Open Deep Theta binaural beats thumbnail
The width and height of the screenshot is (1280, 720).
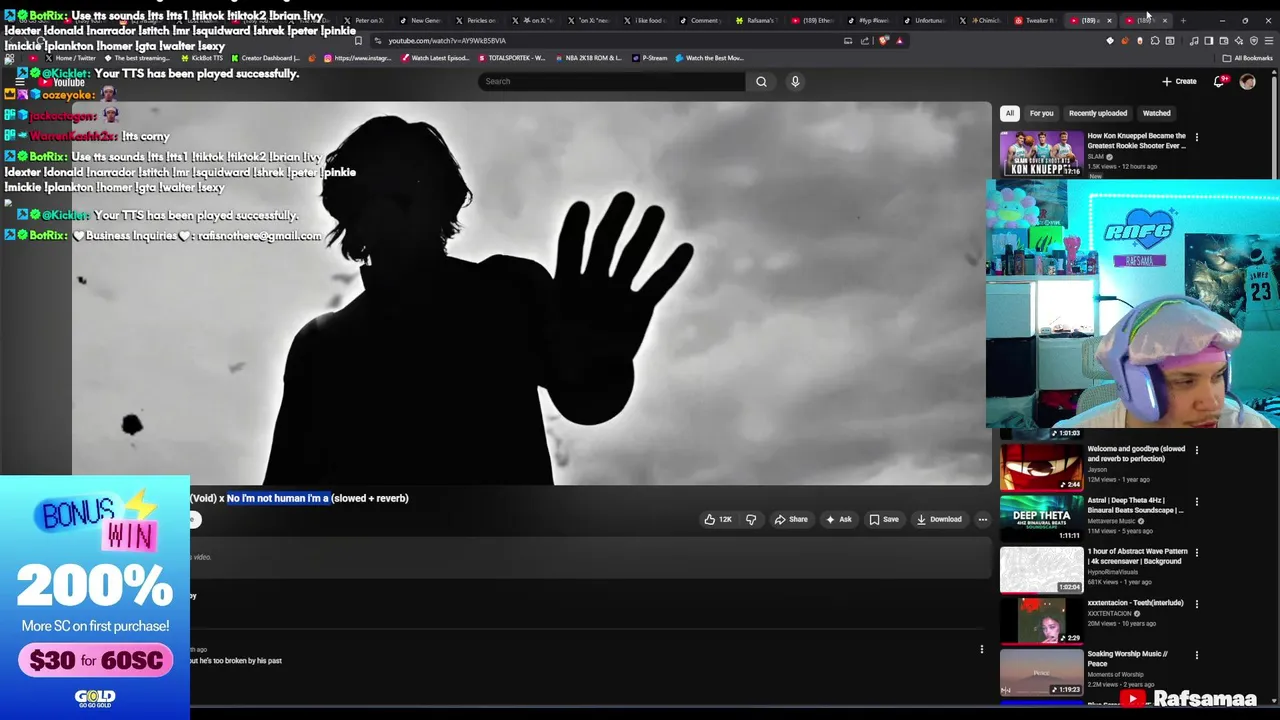[1041, 517]
